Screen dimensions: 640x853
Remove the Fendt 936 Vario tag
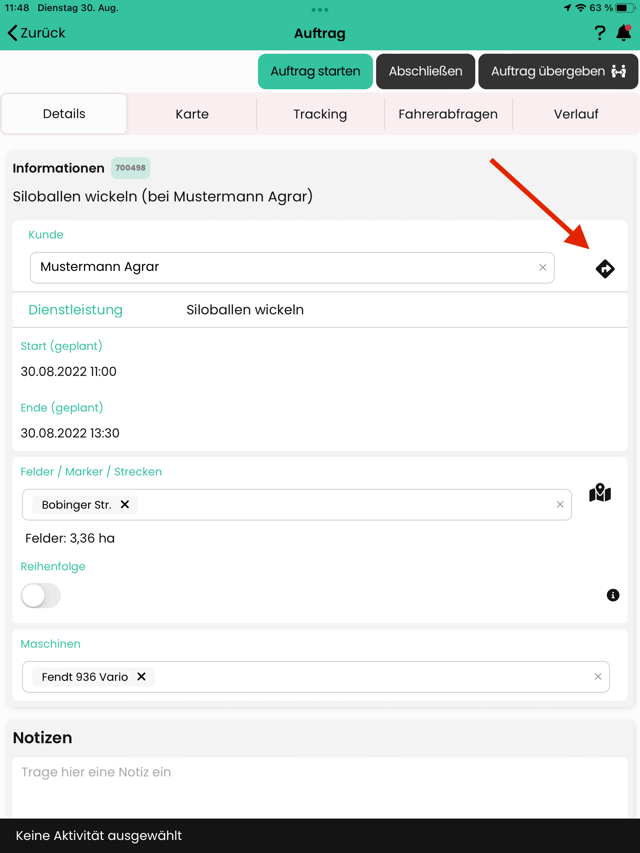coord(141,676)
